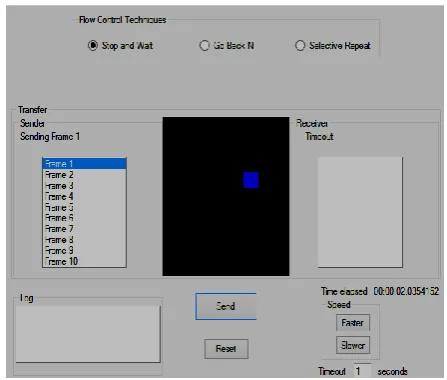Select Frame 5 in sender list

pos(84,207)
